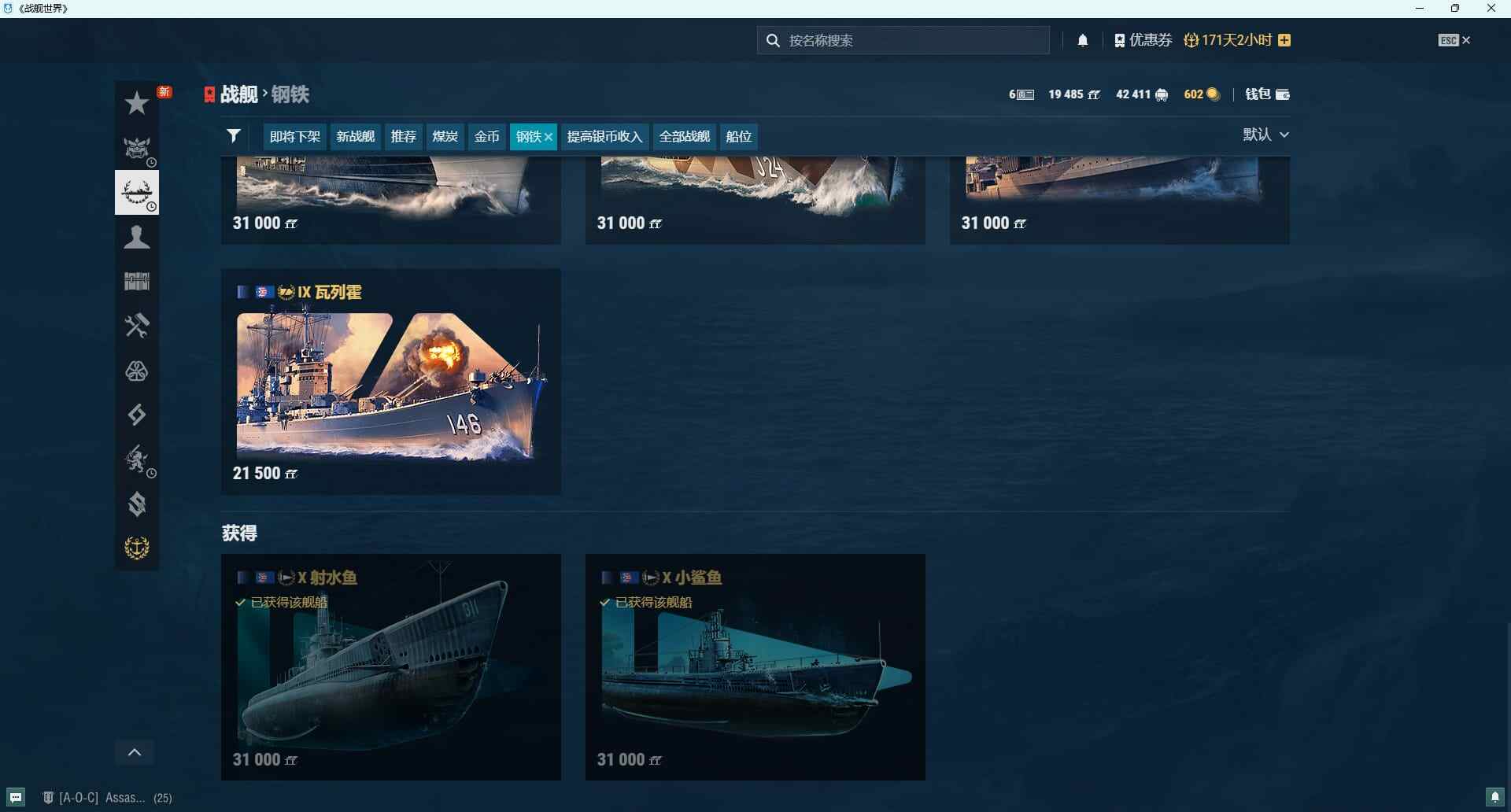
Task: Click the coal balance 42 411
Action: 1142,94
